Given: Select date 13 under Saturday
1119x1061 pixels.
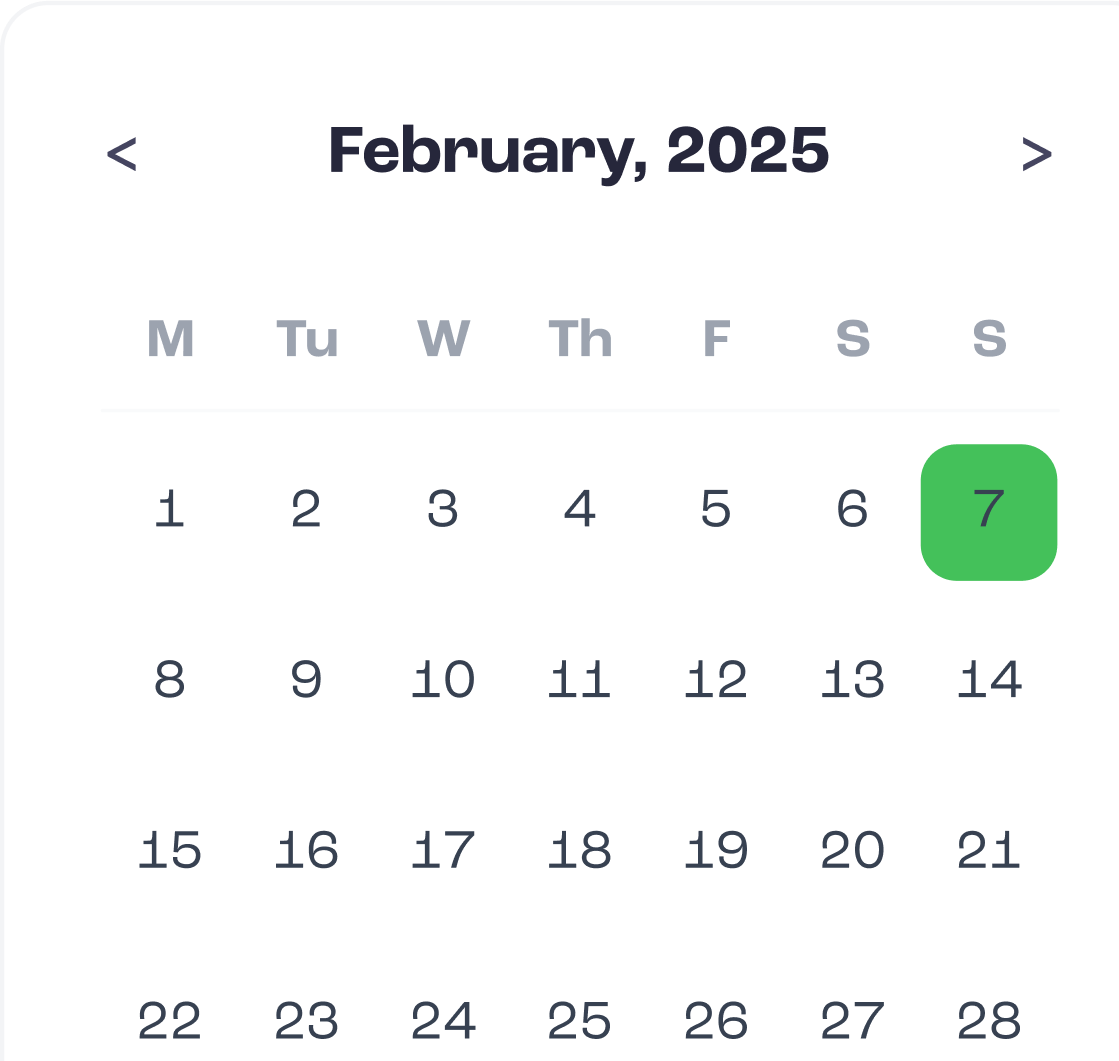Looking at the screenshot, I should (x=853, y=679).
